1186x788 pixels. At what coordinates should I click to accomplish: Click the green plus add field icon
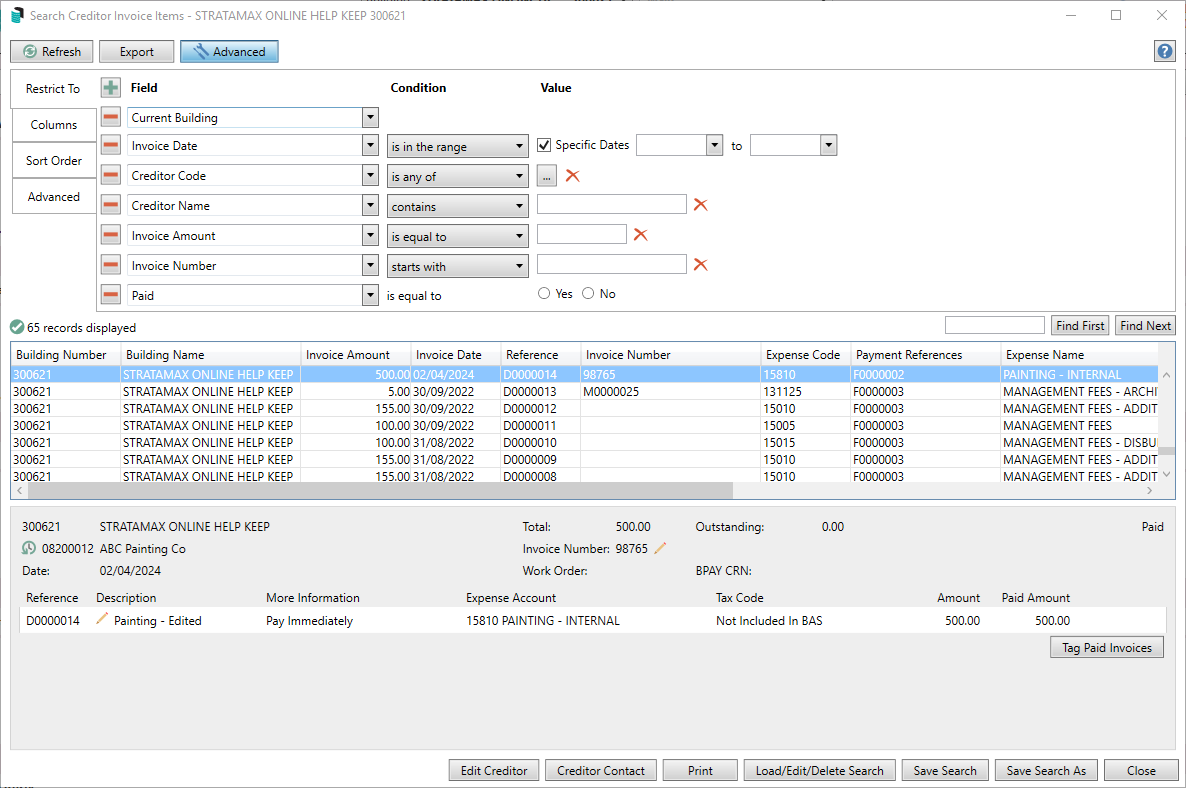111,88
